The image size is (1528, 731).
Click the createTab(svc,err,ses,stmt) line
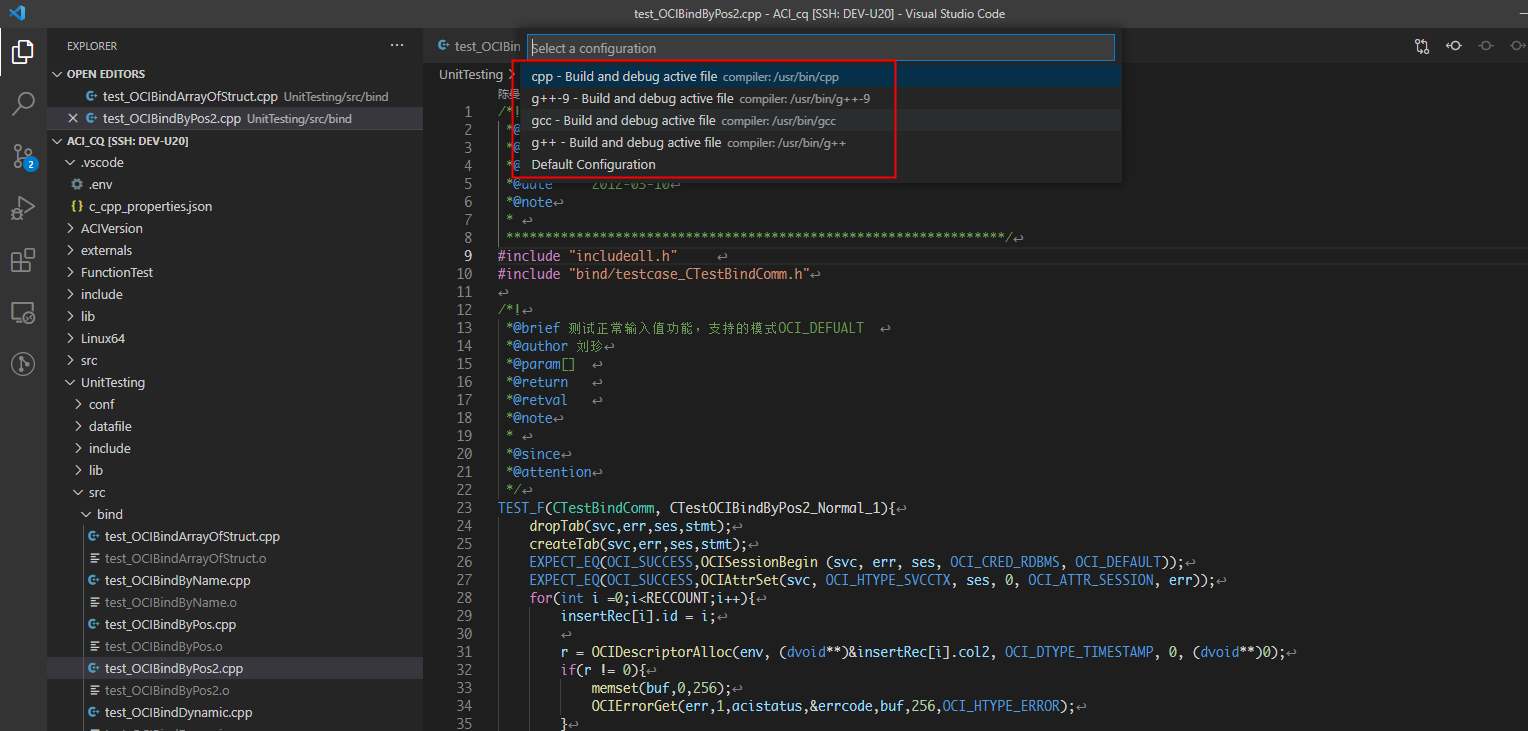click(639, 544)
